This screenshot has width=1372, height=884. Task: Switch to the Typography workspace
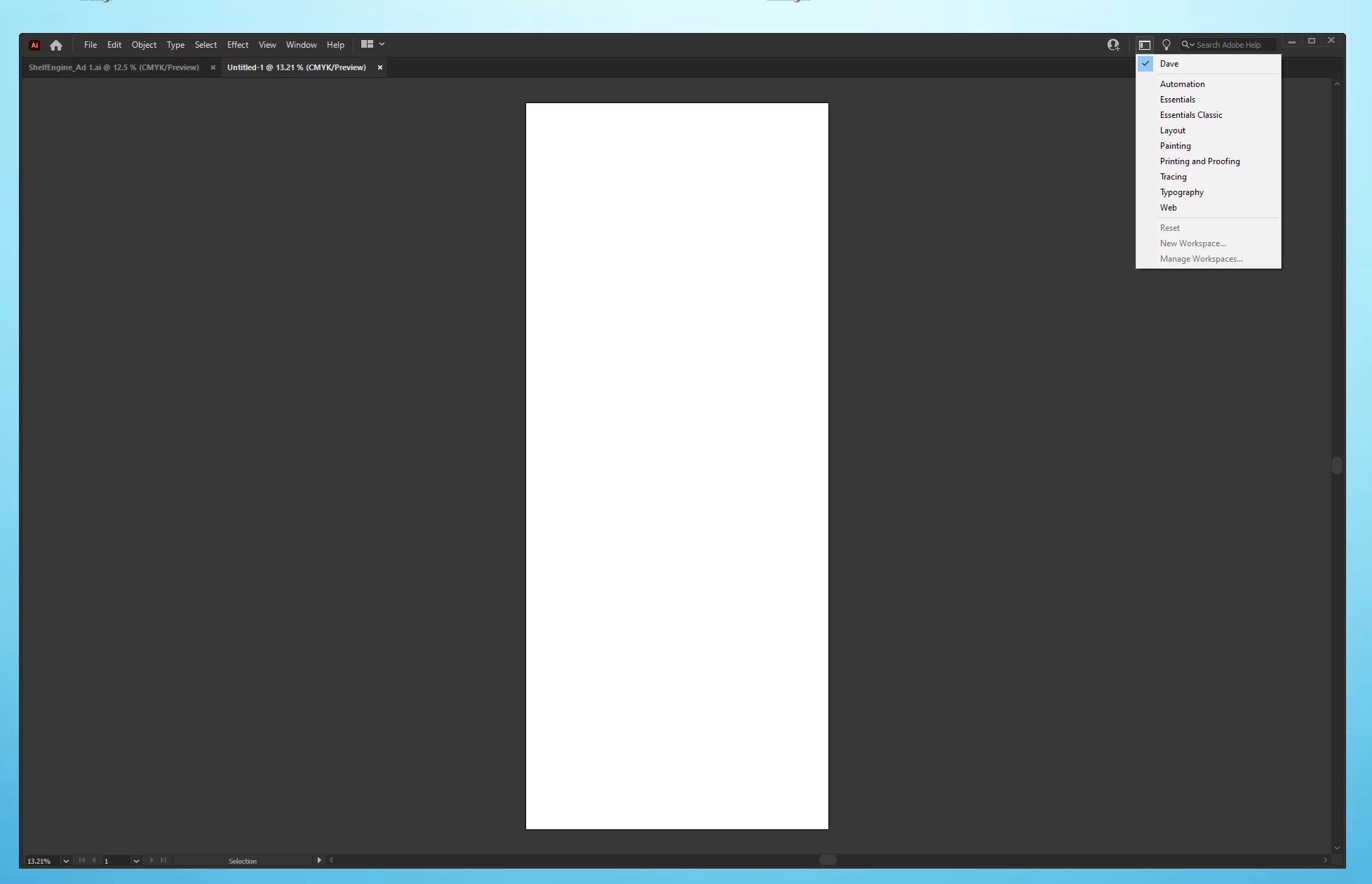tap(1182, 192)
